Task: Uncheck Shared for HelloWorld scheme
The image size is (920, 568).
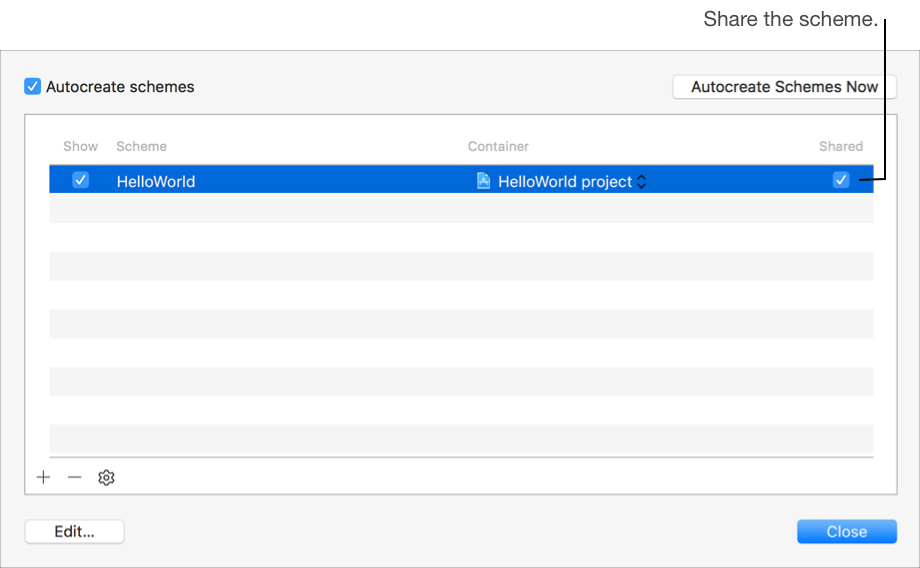Action: 841,181
